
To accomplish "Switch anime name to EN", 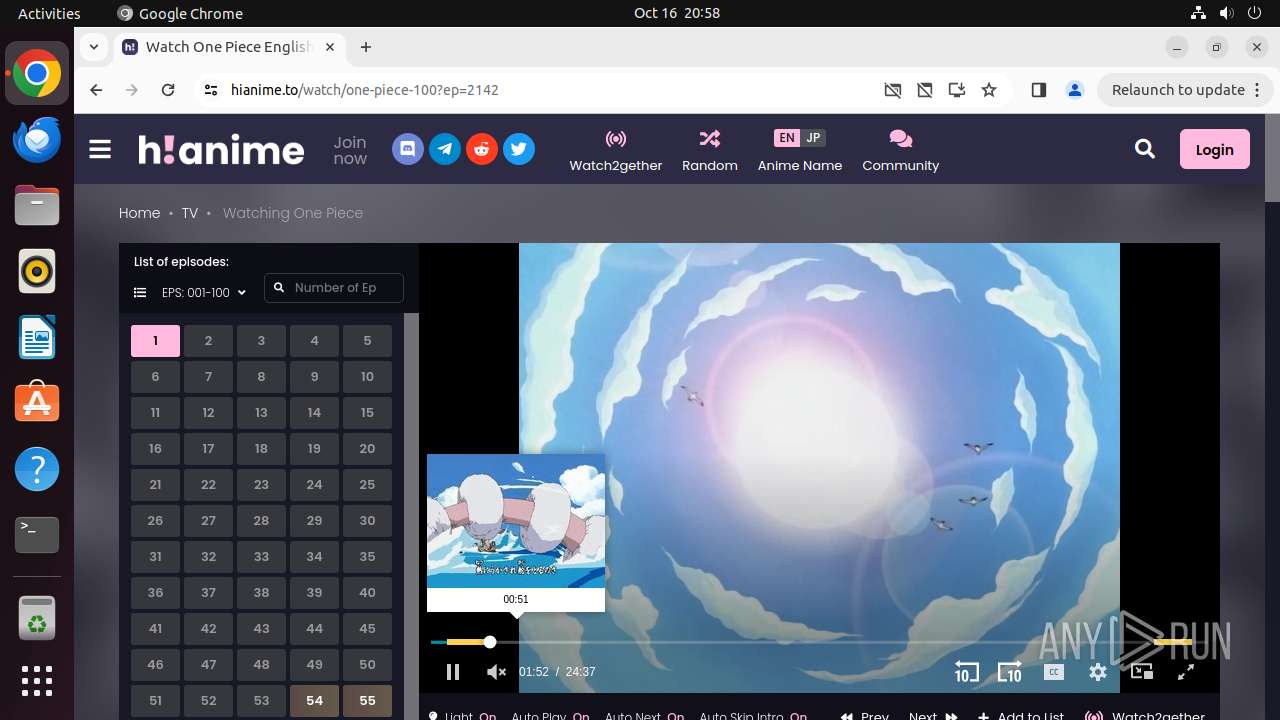I will pos(787,138).
